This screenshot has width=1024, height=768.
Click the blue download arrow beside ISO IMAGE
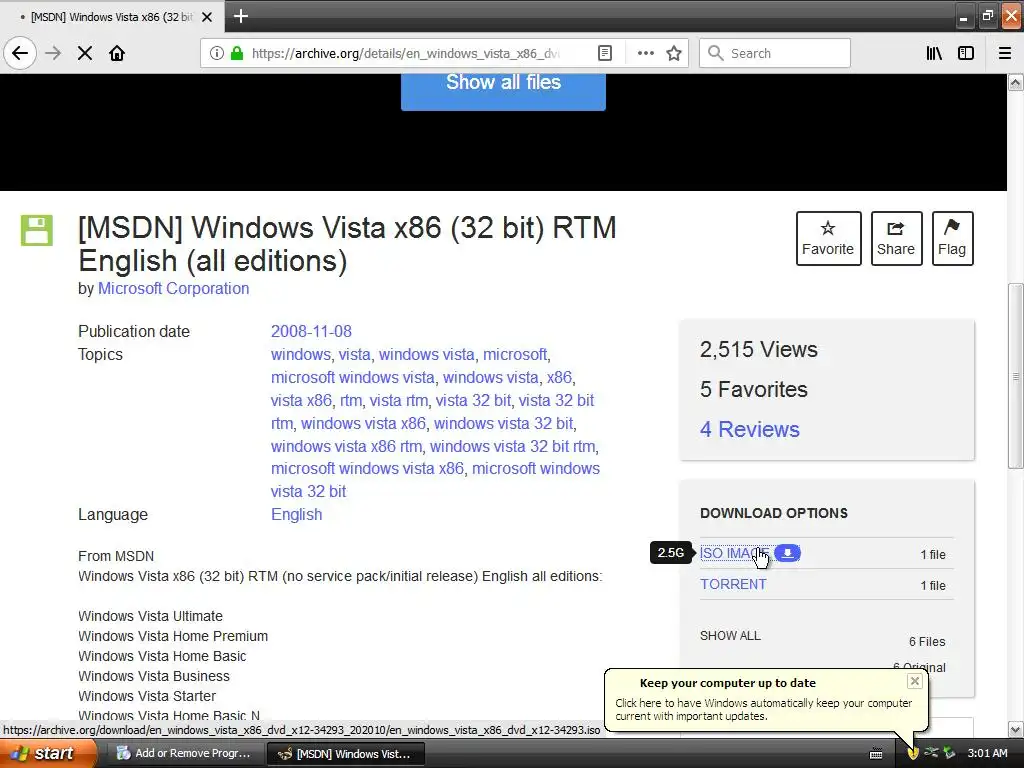click(788, 553)
